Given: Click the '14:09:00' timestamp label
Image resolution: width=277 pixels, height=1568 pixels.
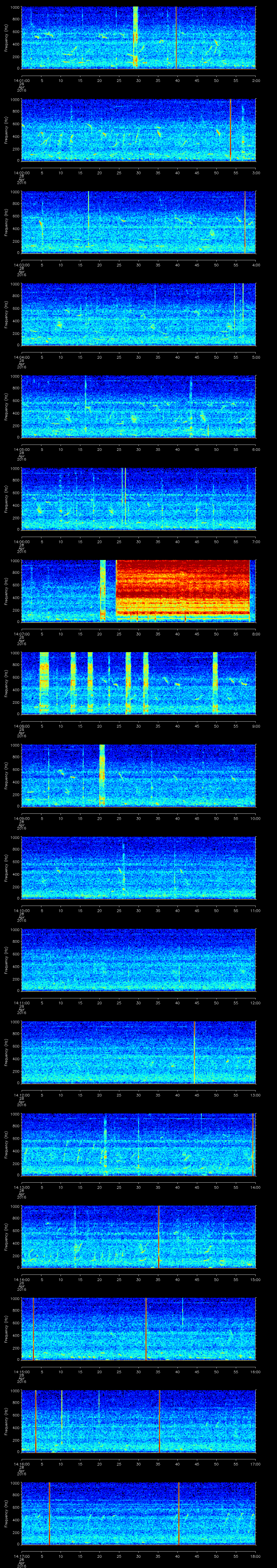Looking at the screenshot, I should [x=21, y=818].
